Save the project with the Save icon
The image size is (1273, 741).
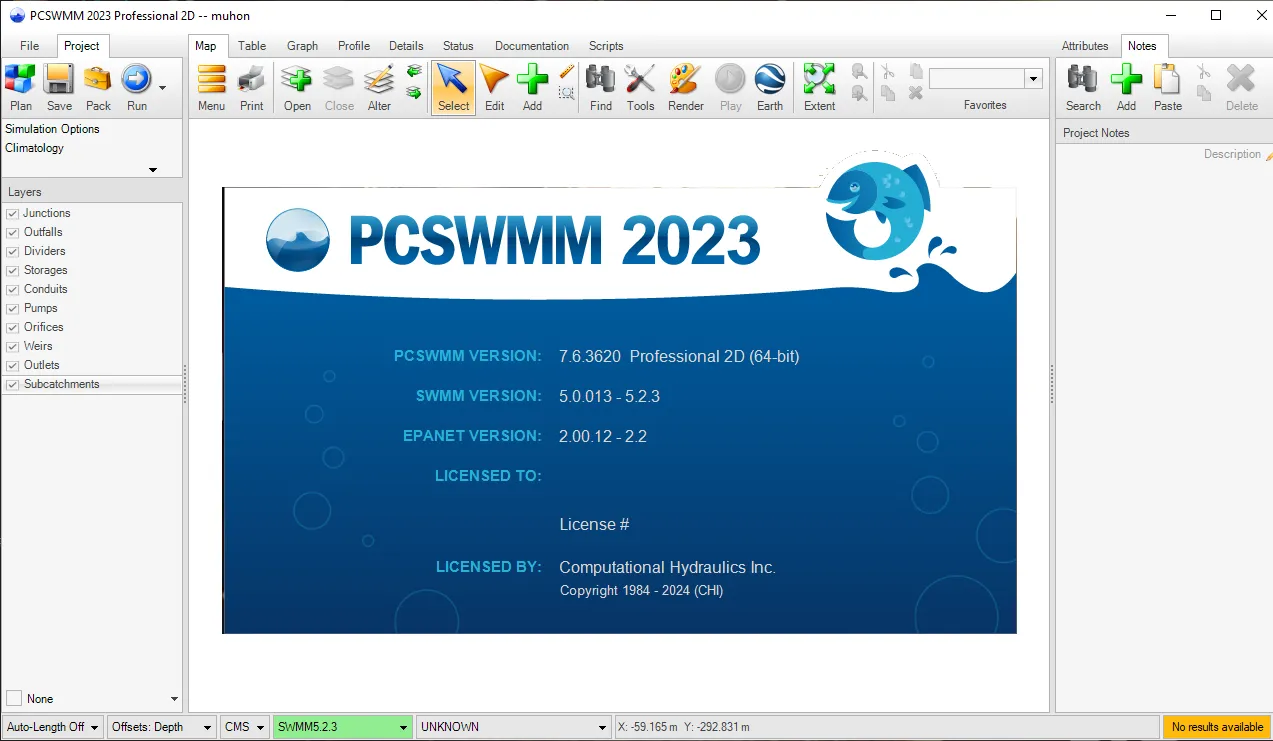pyautogui.click(x=59, y=88)
